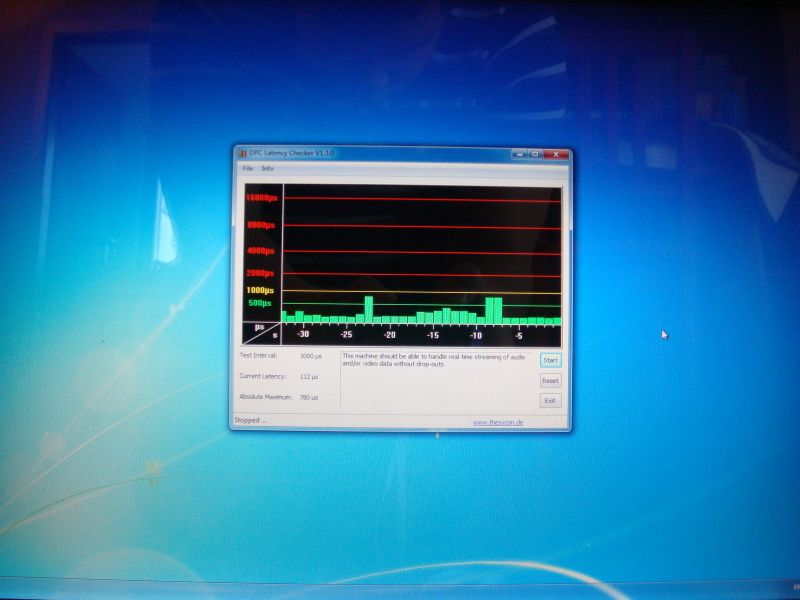Click the -10 time axis label
The width and height of the screenshot is (800, 600).
coord(476,335)
